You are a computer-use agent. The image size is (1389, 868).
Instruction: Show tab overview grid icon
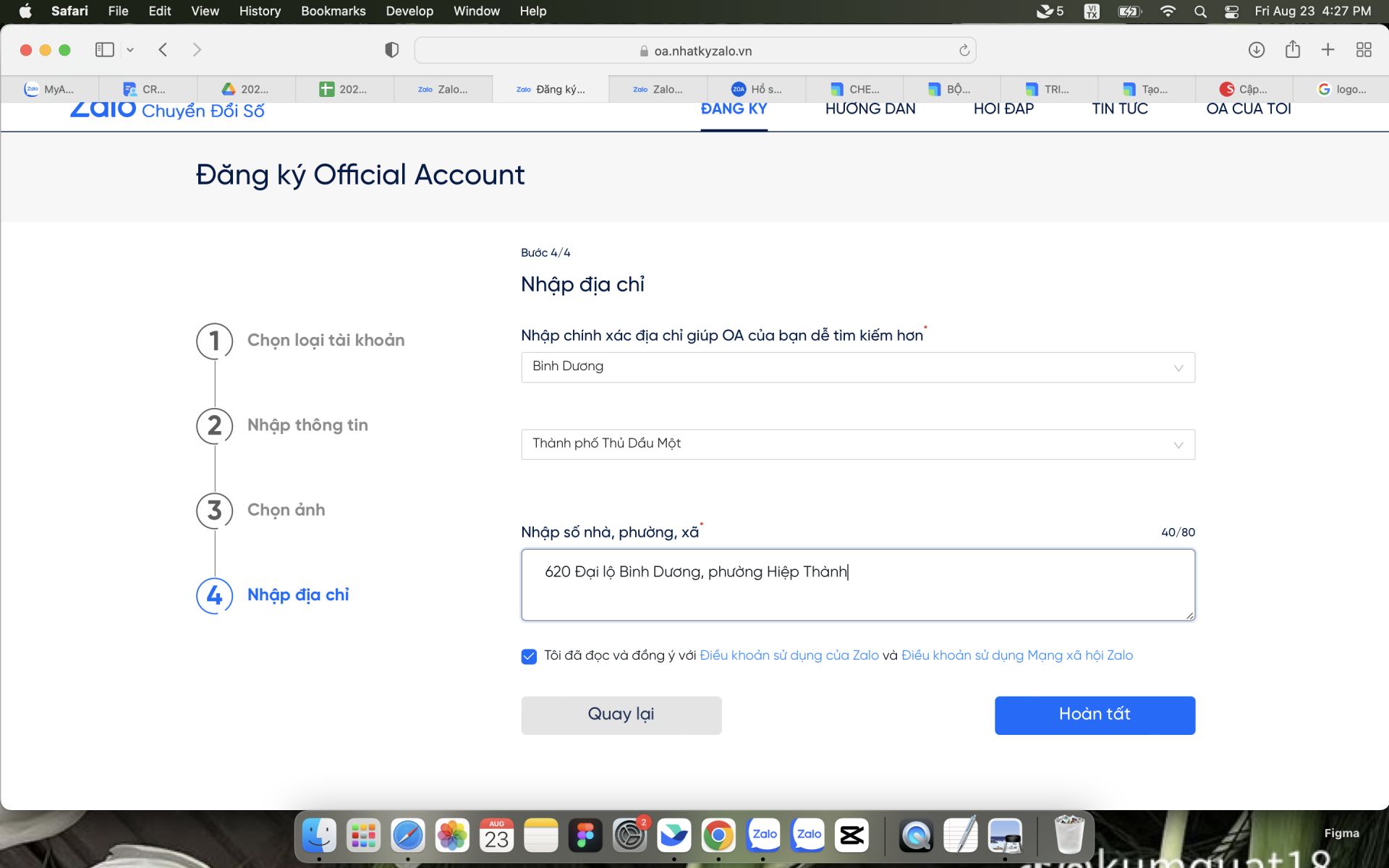[1363, 50]
